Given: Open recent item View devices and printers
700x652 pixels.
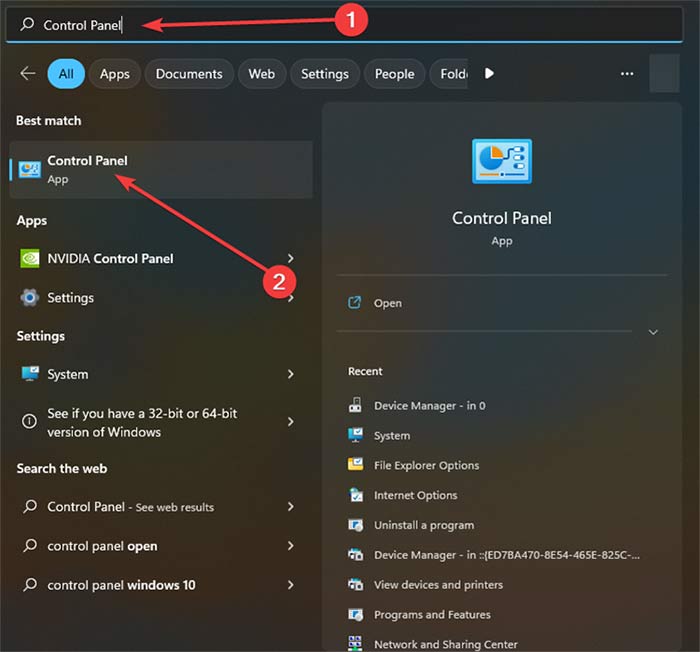Looking at the screenshot, I should 438,585.
